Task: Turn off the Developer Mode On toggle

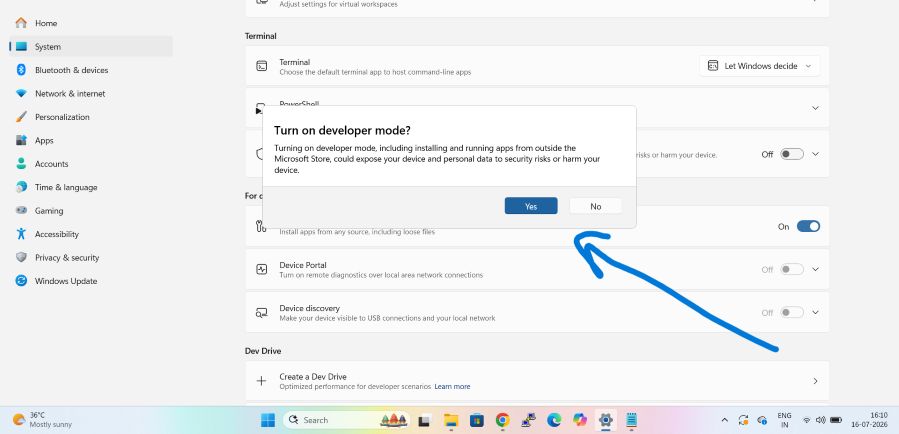Action: pyautogui.click(x=808, y=226)
